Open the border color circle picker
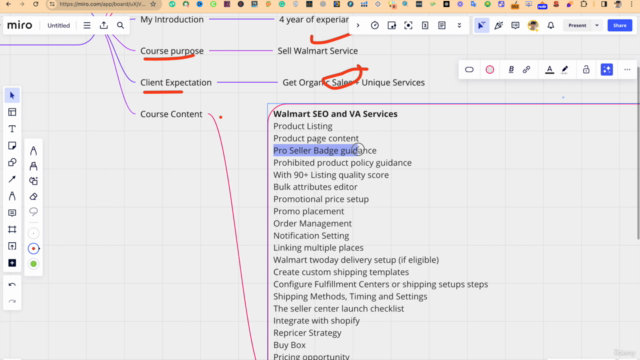 click(x=490, y=70)
